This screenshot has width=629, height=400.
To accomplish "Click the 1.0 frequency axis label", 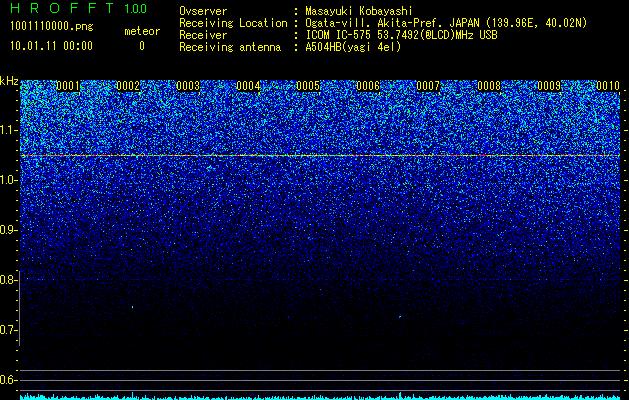I will coord(7,180).
